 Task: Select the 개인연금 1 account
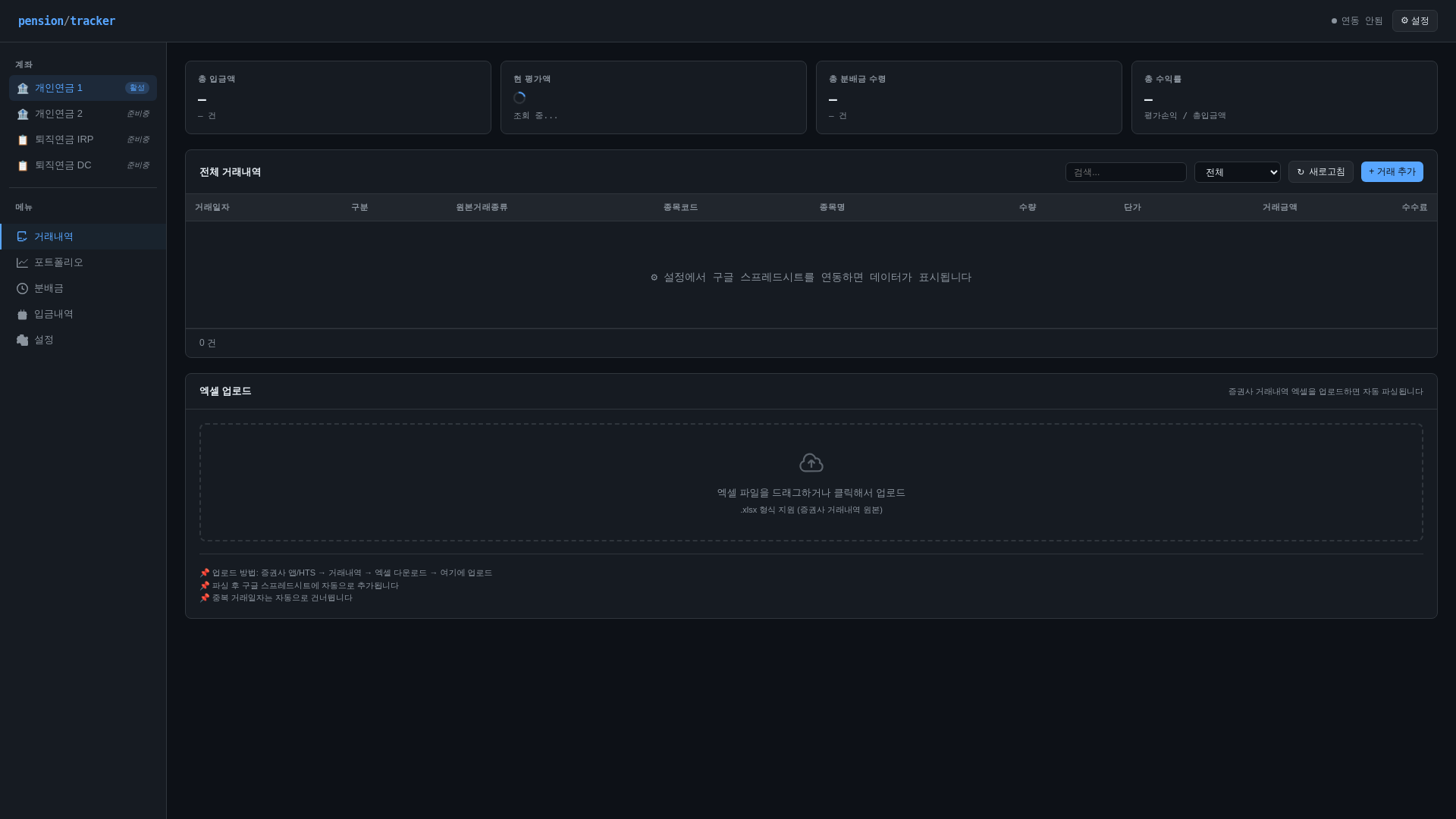(83, 88)
